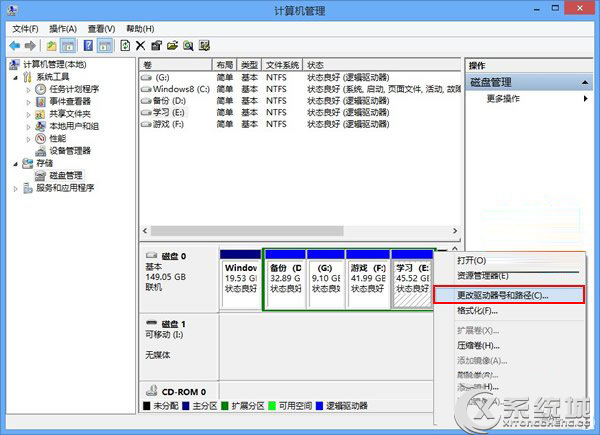
Task: Click the magnifier search toolbar icon
Action: tap(188, 46)
